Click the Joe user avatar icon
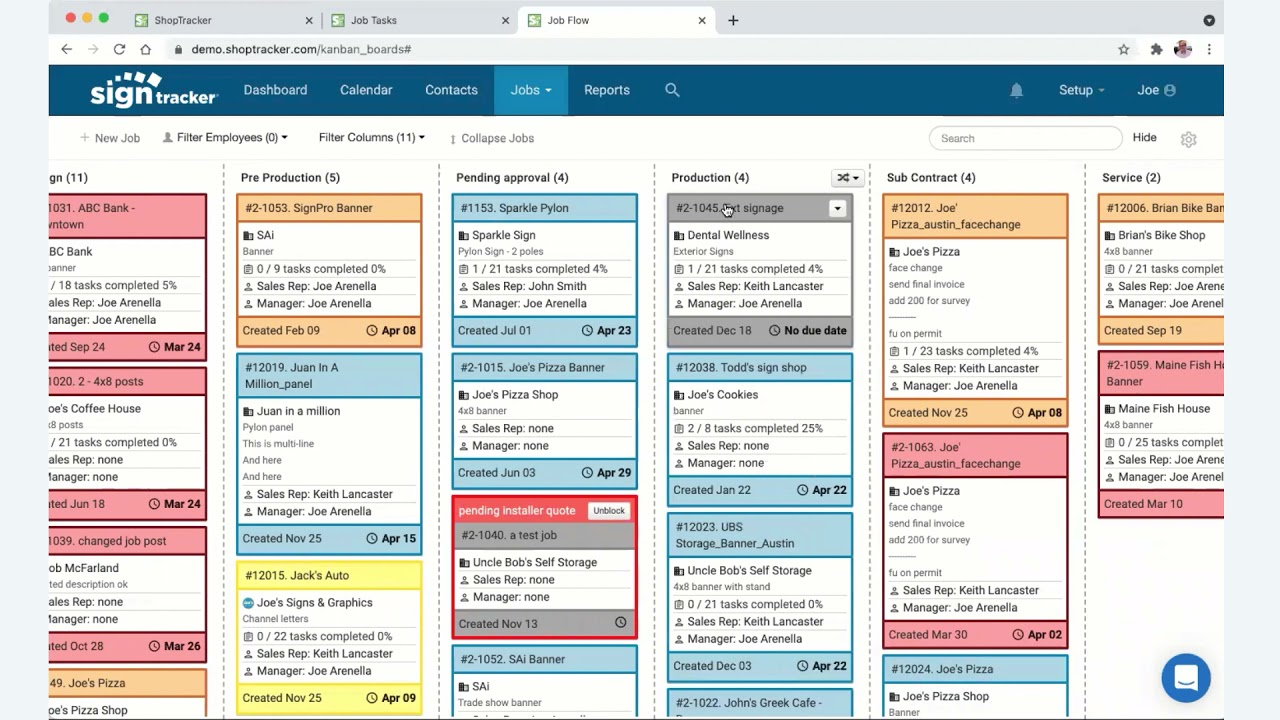This screenshot has width=1280, height=720. (1170, 90)
